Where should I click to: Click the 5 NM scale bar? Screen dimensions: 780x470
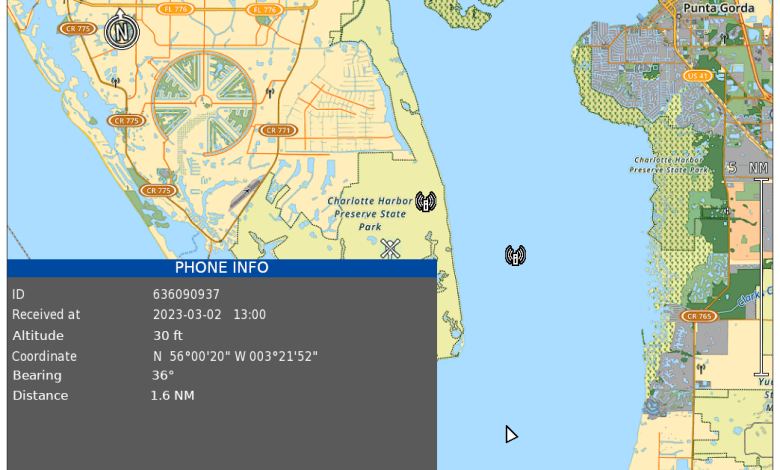[x=761, y=276]
